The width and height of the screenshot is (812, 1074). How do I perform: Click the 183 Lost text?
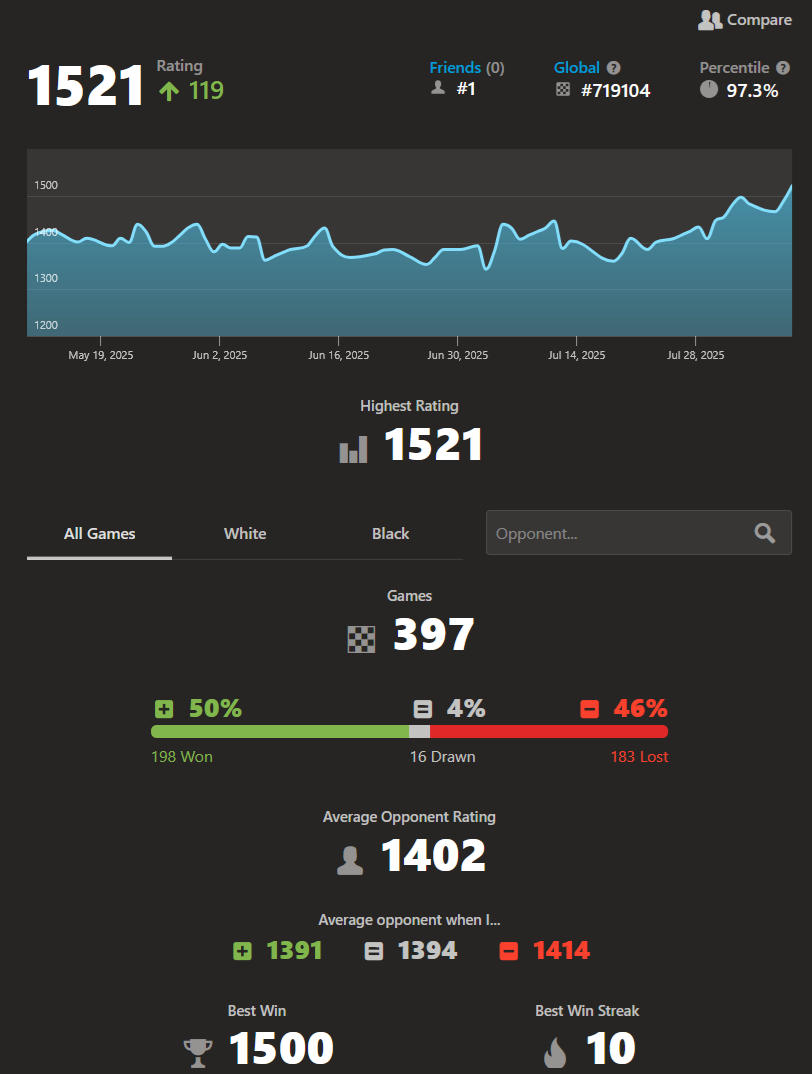point(639,757)
